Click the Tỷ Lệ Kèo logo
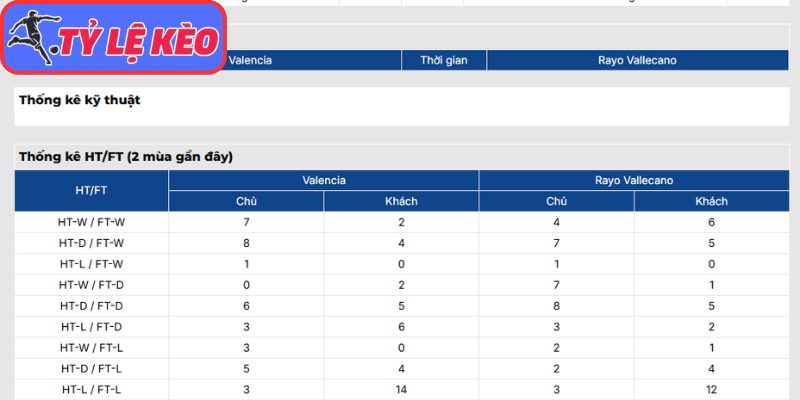800x400 pixels. (x=113, y=37)
